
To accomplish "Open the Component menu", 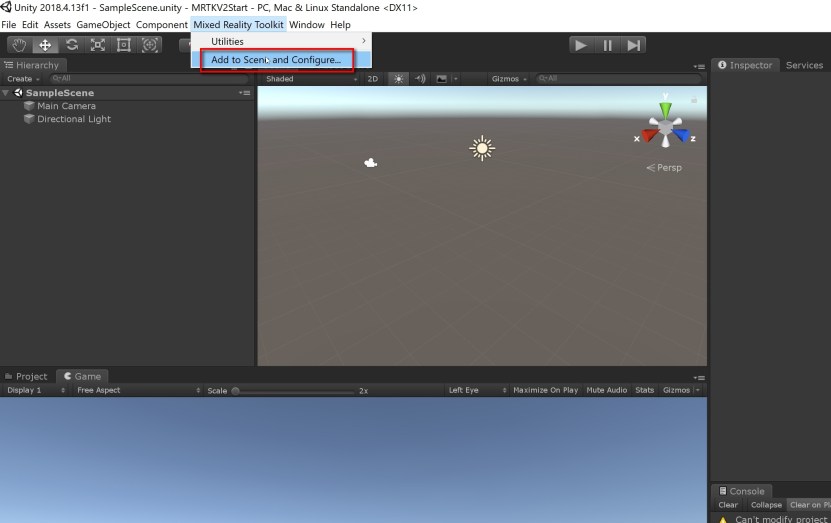I will click(162, 24).
